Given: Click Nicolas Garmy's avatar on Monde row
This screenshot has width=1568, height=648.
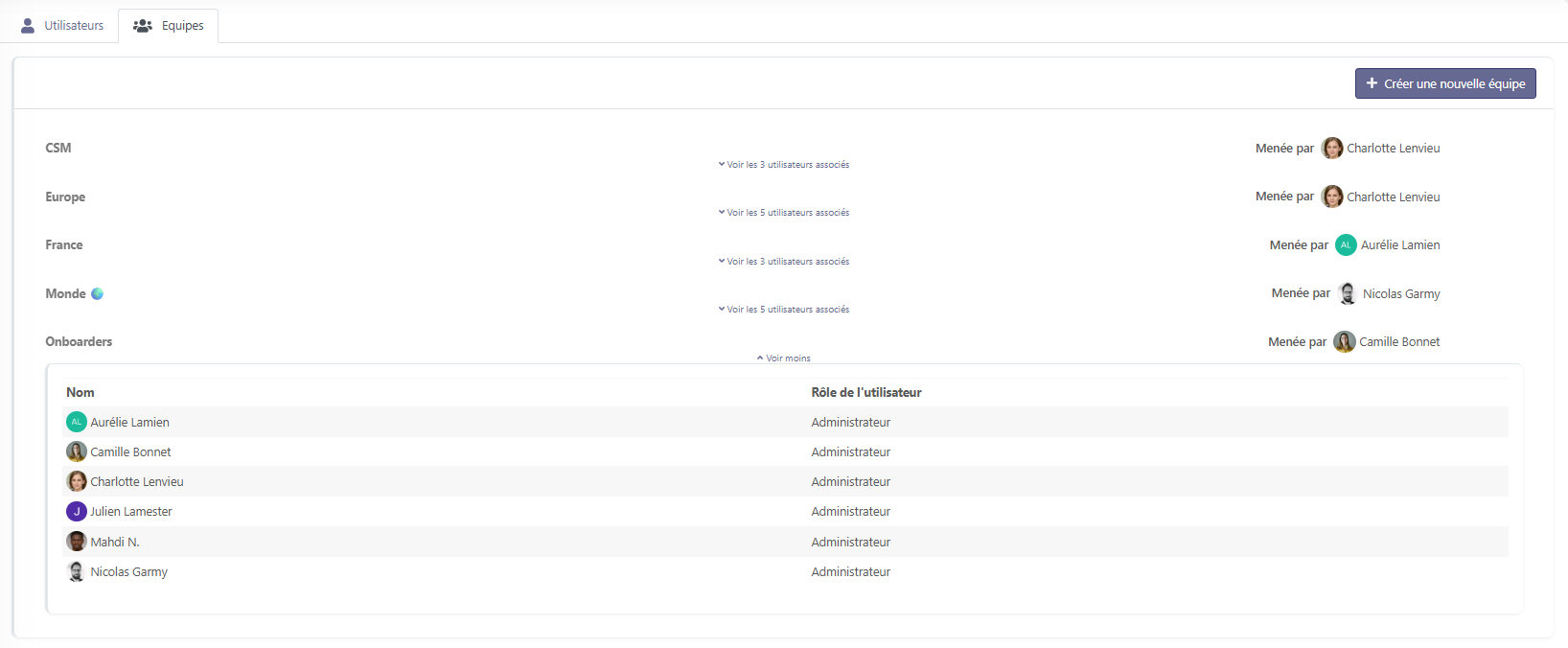Looking at the screenshot, I should point(1347,293).
